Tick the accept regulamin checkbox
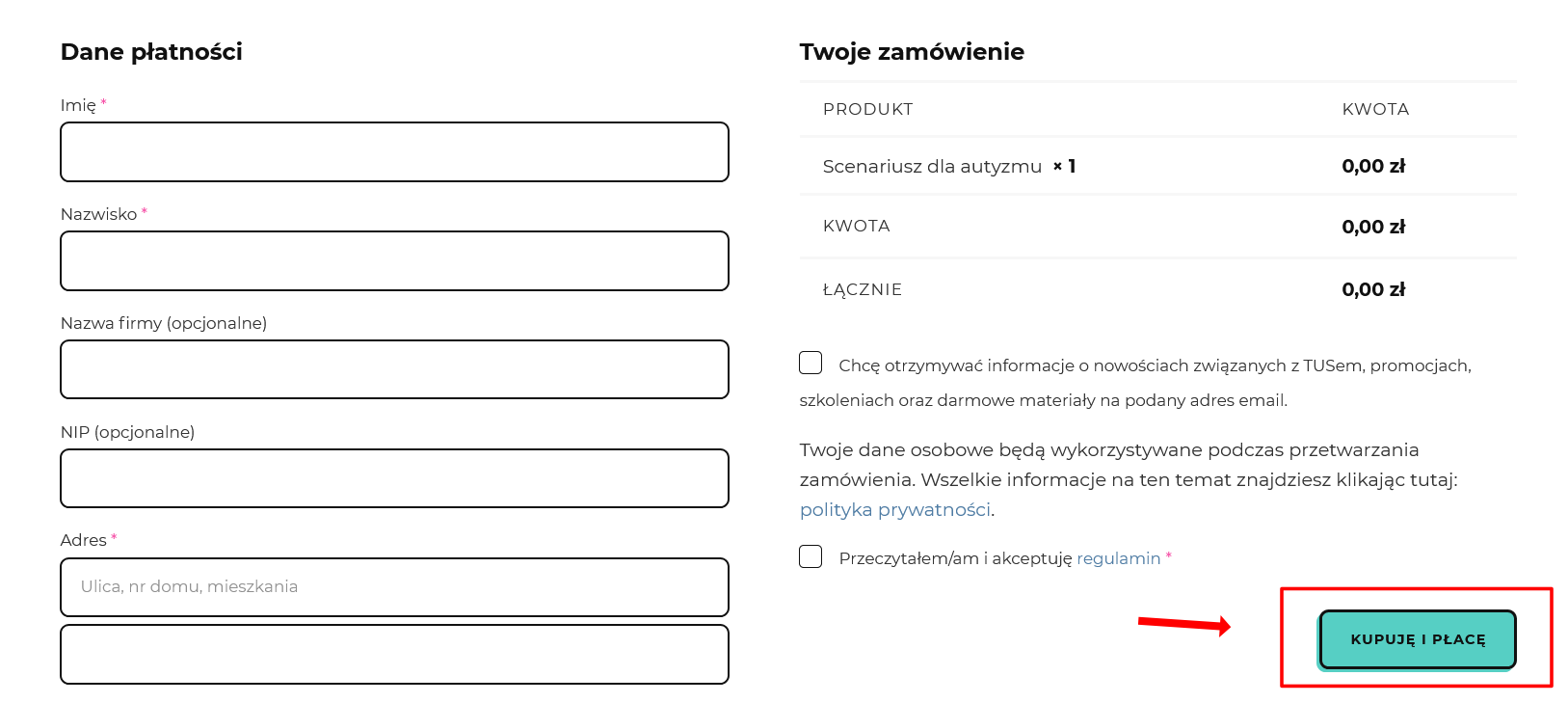The height and width of the screenshot is (703, 1568). [x=811, y=556]
